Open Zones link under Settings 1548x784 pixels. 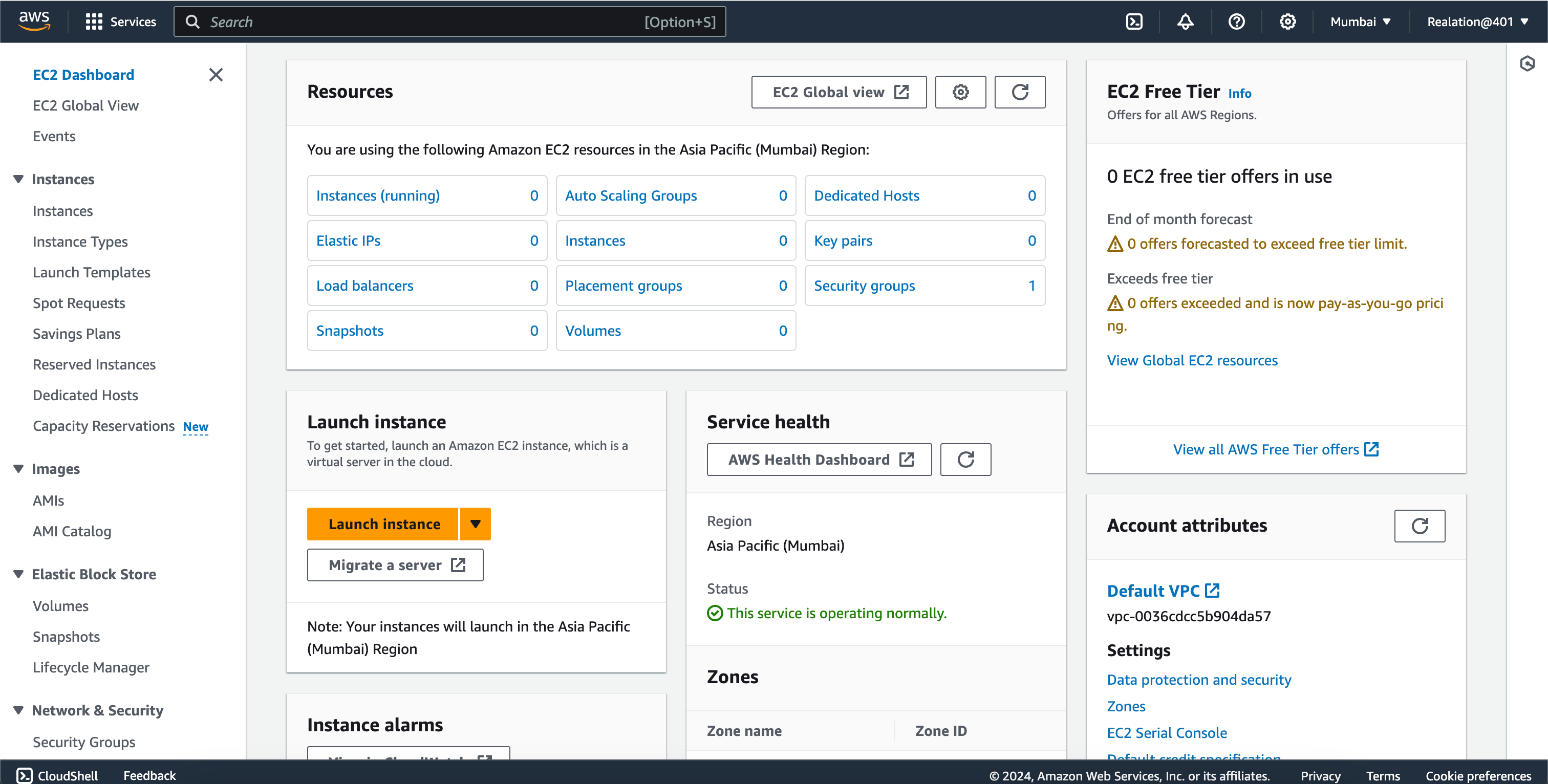(x=1126, y=706)
